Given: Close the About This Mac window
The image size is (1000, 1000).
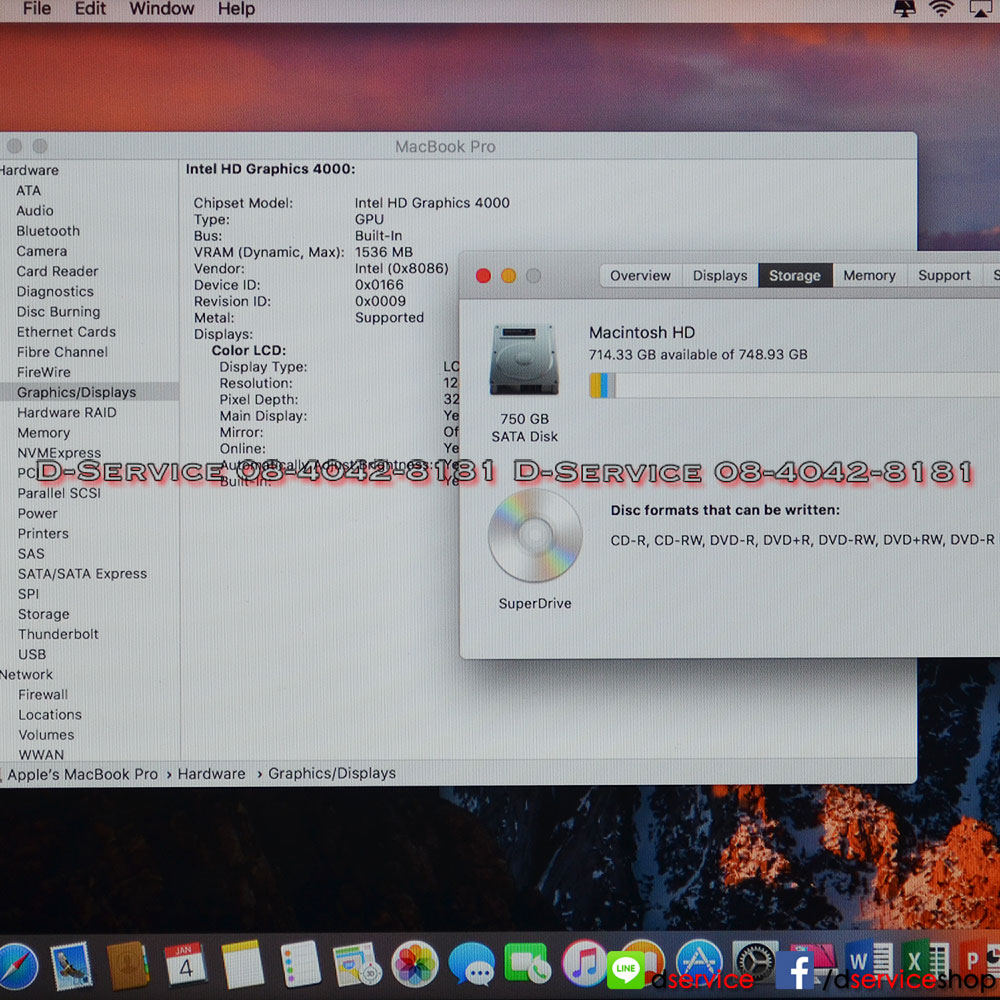Looking at the screenshot, I should (483, 276).
